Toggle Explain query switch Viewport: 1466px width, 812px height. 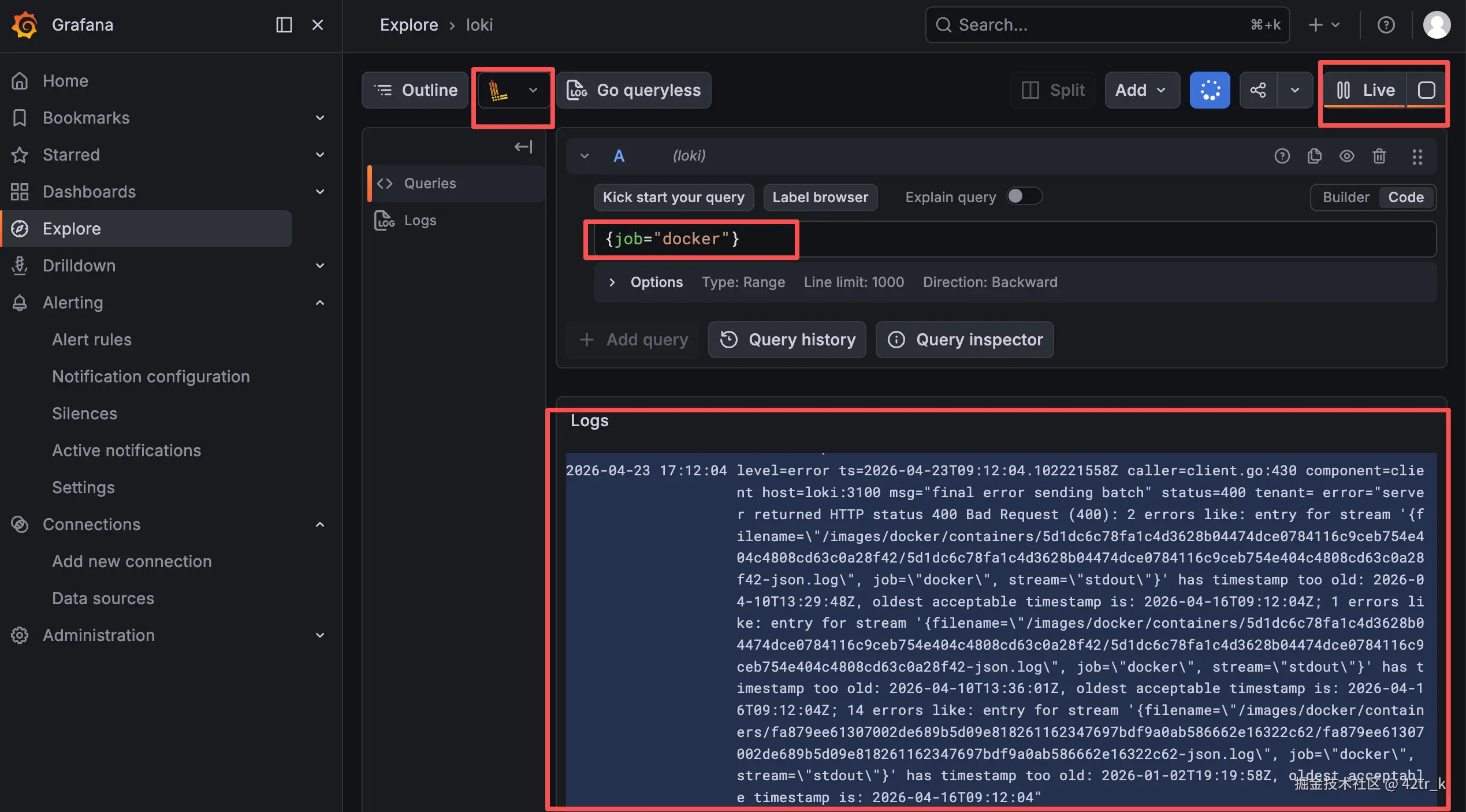click(x=1024, y=196)
